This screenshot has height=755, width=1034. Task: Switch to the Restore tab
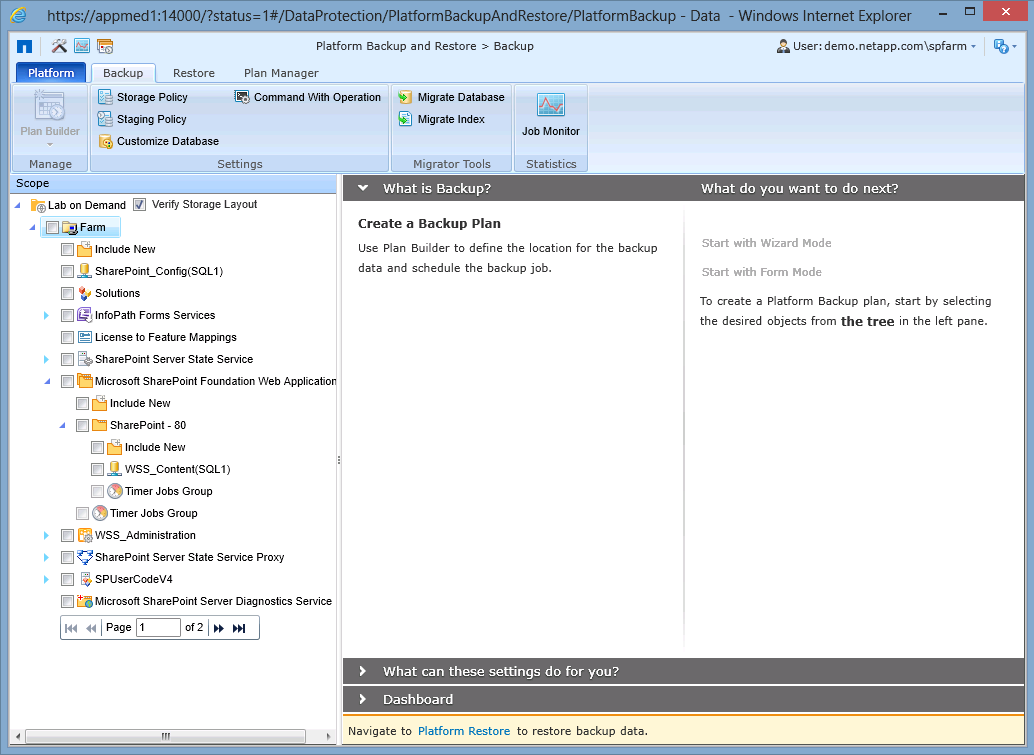point(193,73)
